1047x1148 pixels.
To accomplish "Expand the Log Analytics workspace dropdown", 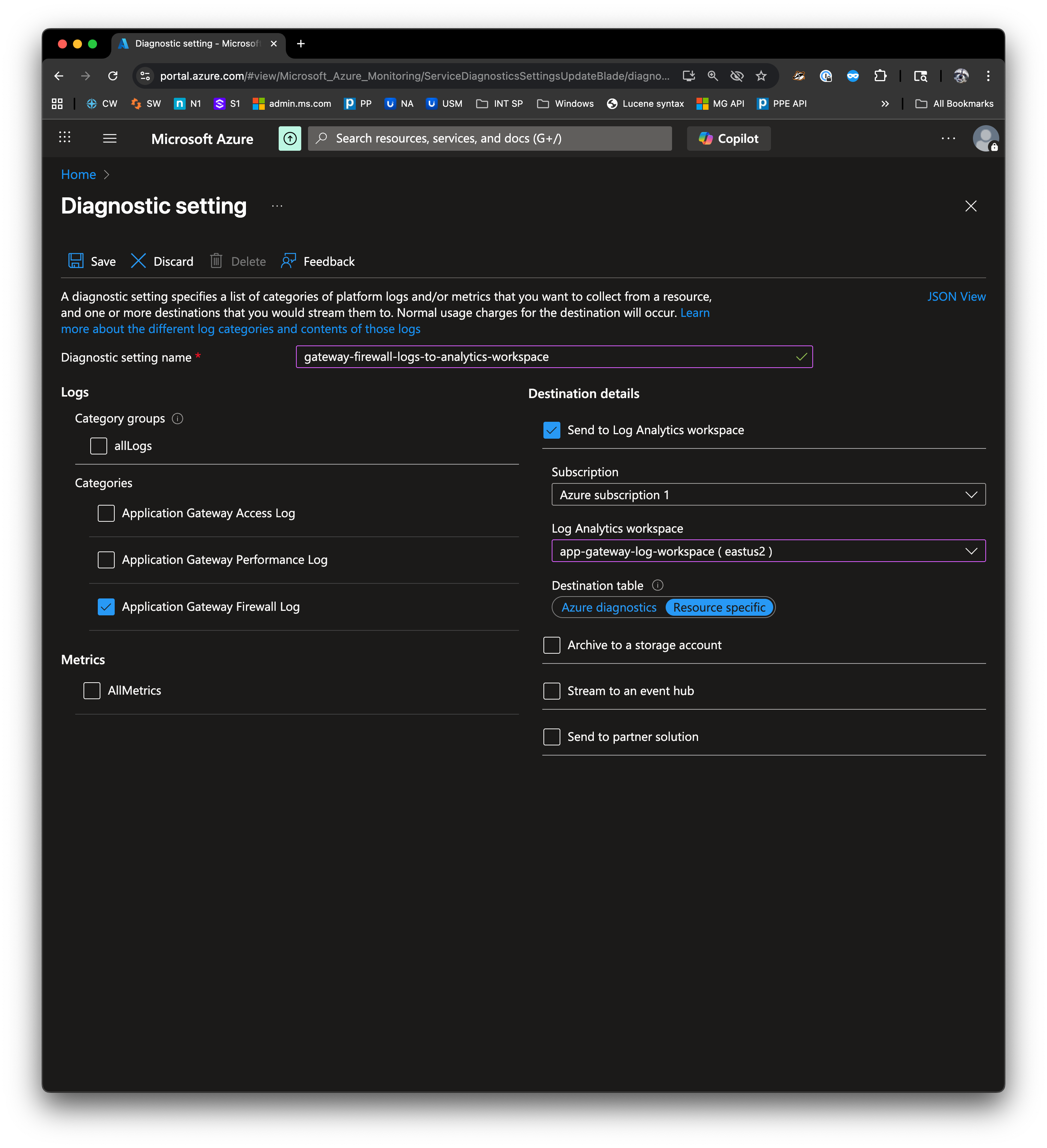I will pos(768,551).
